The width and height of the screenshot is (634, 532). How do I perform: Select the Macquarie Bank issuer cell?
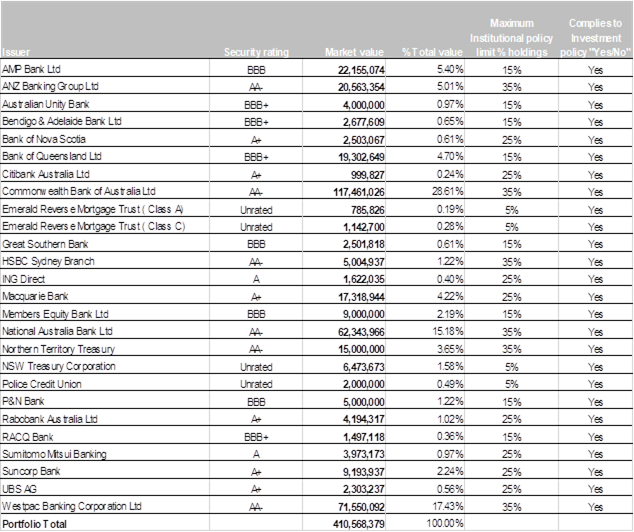point(36,296)
